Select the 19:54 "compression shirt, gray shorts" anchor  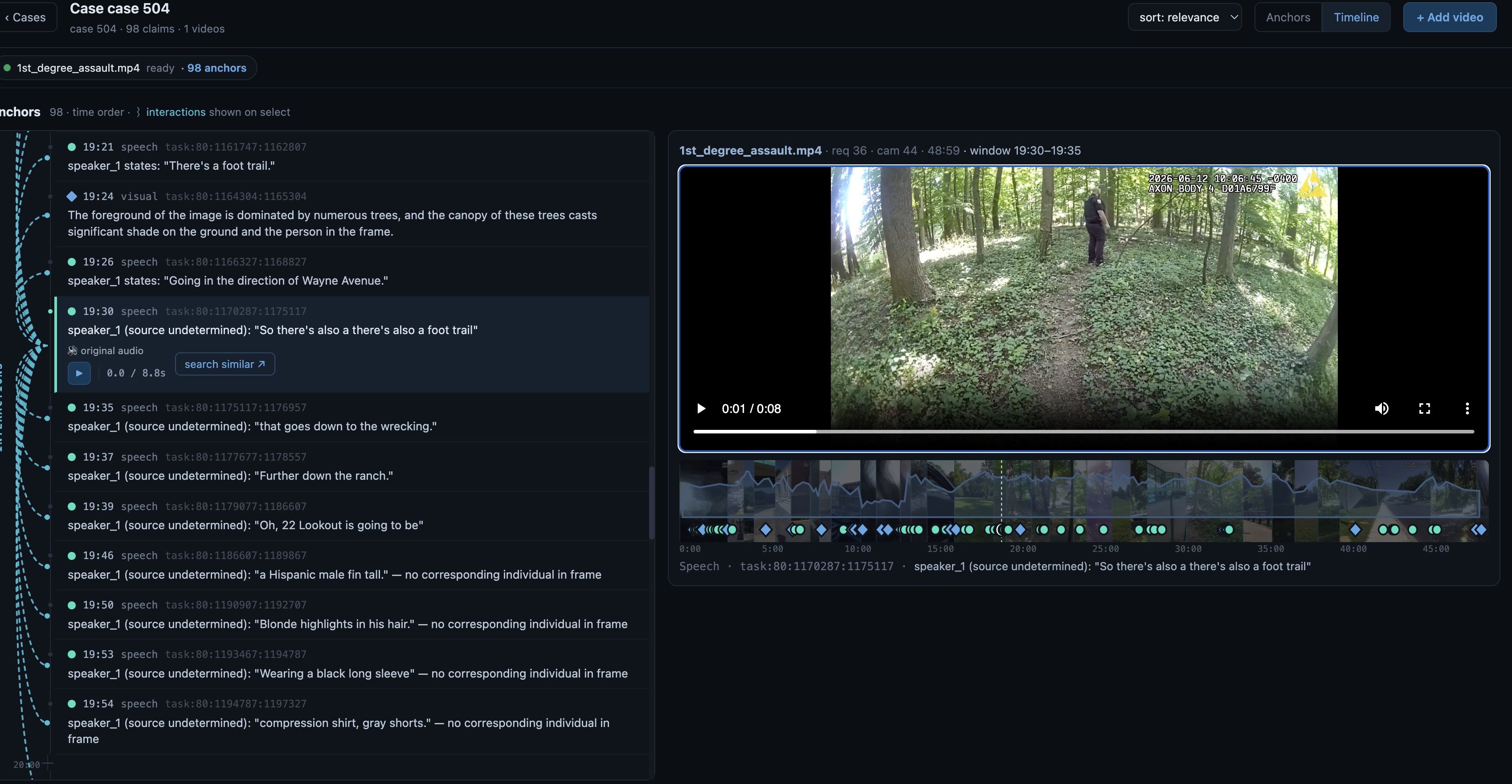point(352,721)
